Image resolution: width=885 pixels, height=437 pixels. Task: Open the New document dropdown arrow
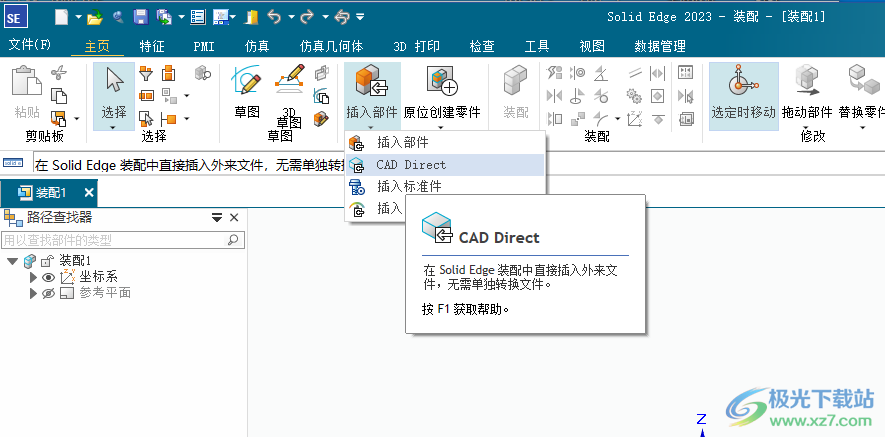[x=77, y=18]
